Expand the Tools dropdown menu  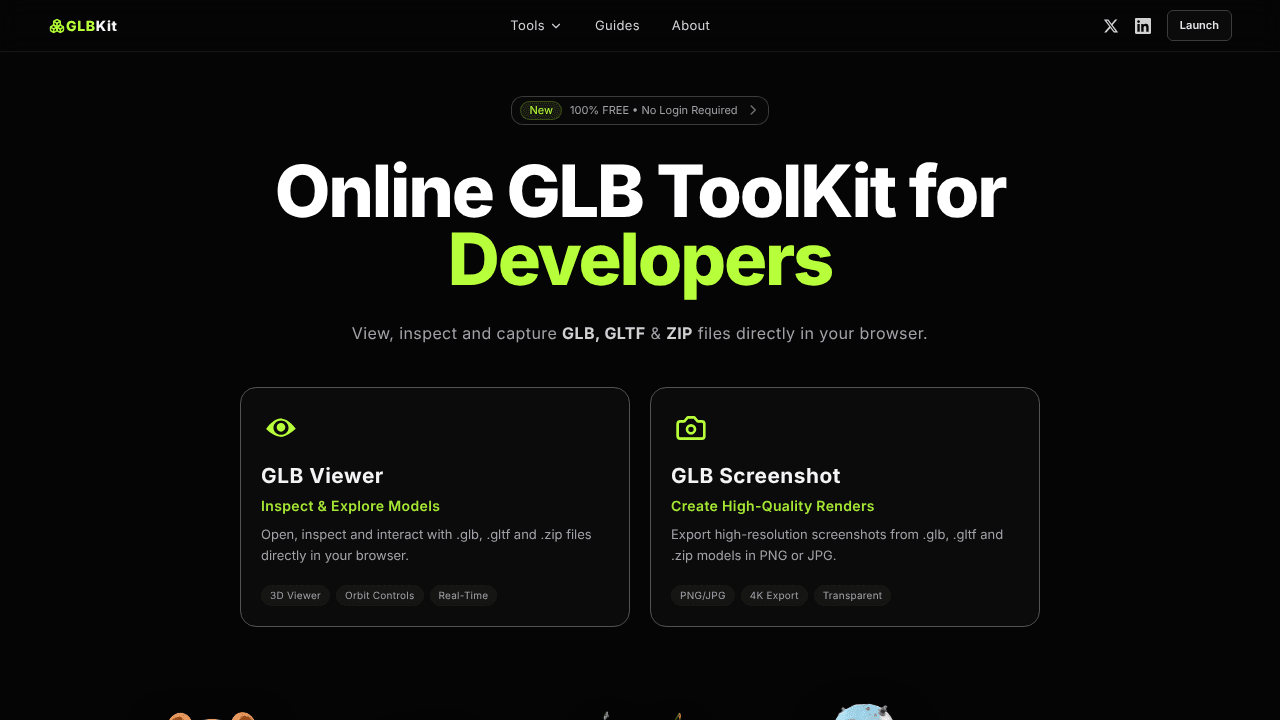click(536, 26)
